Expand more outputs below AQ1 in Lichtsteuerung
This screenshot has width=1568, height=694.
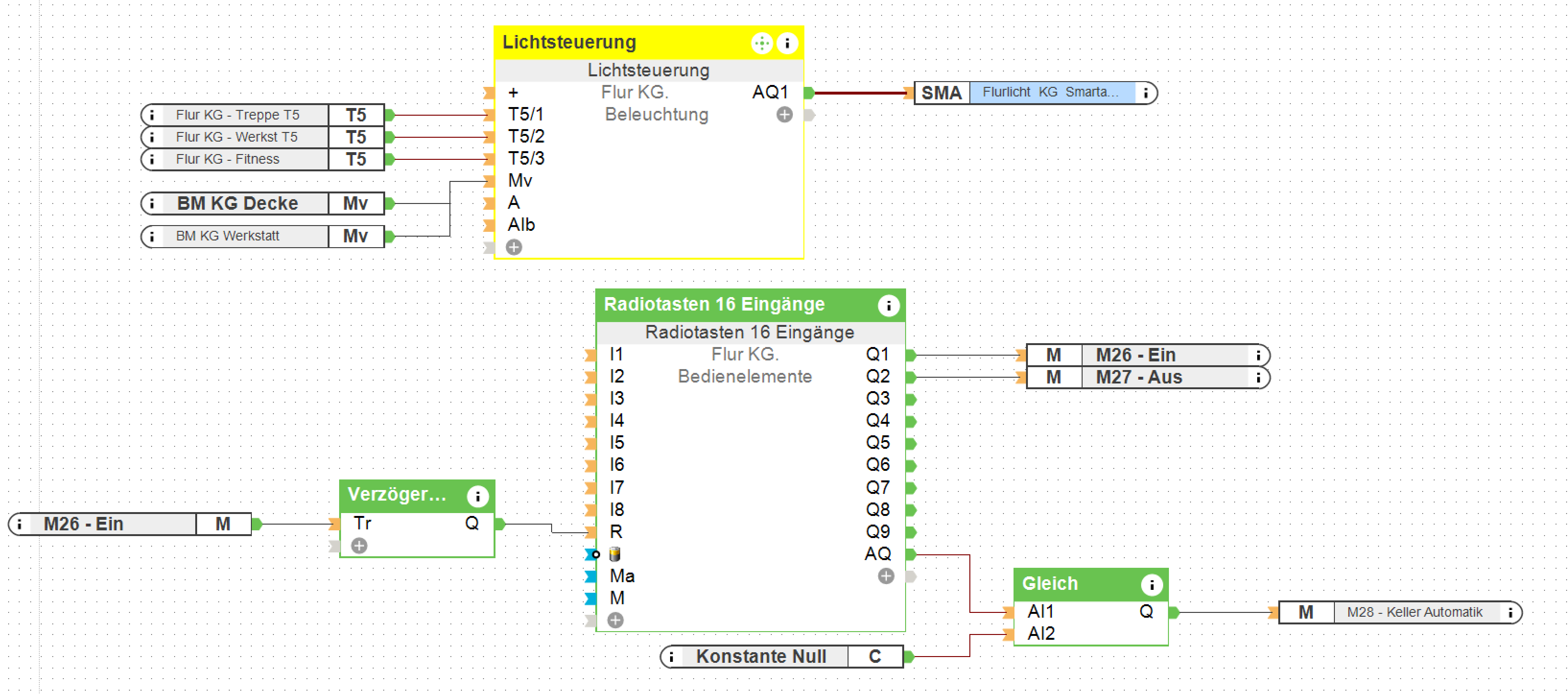coord(784,115)
